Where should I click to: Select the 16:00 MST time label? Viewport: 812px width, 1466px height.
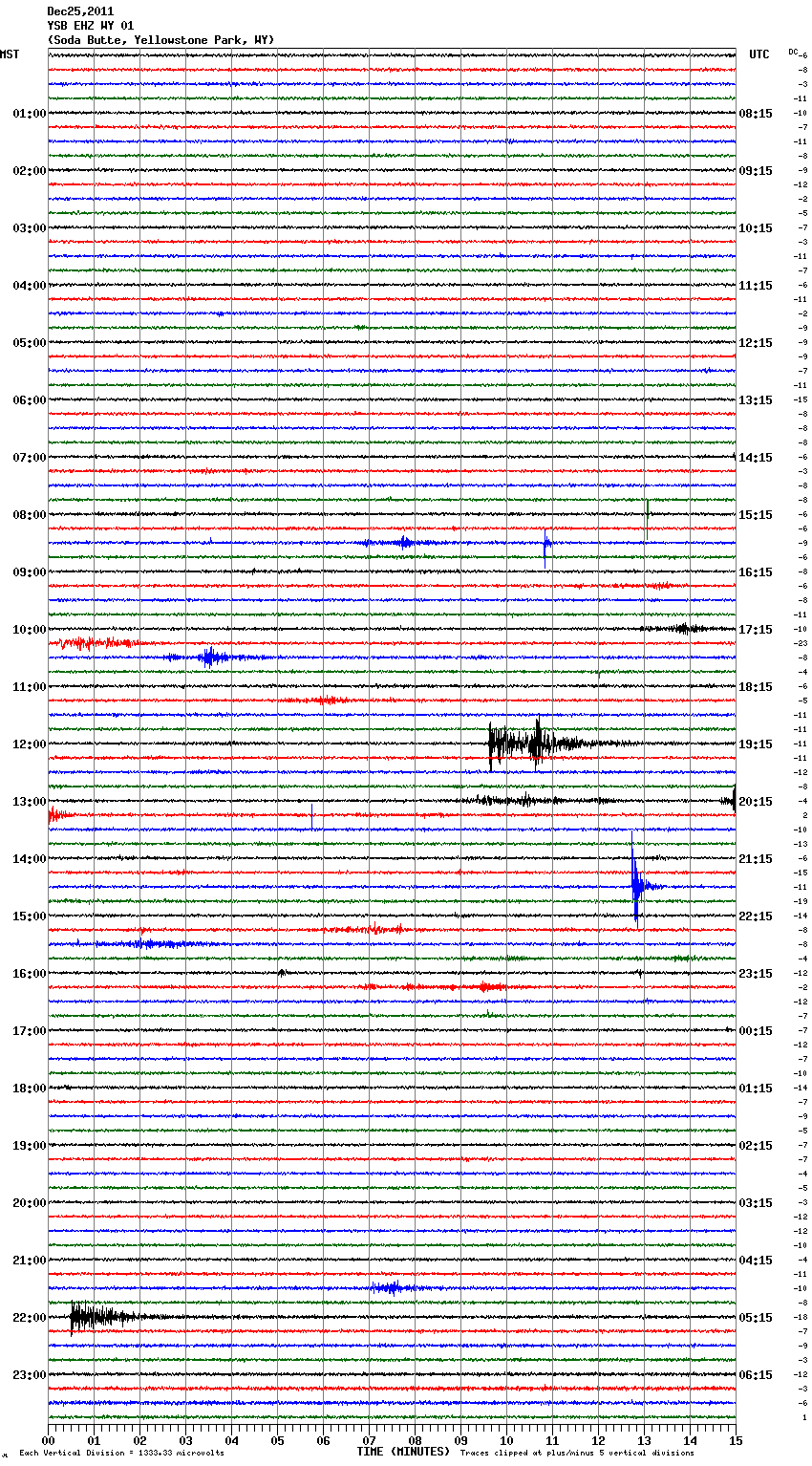(x=30, y=974)
